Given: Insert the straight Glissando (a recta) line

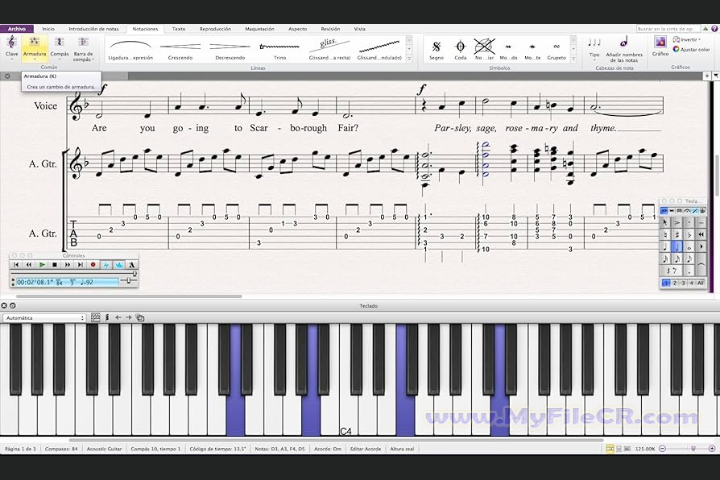Looking at the screenshot, I should click(329, 50).
